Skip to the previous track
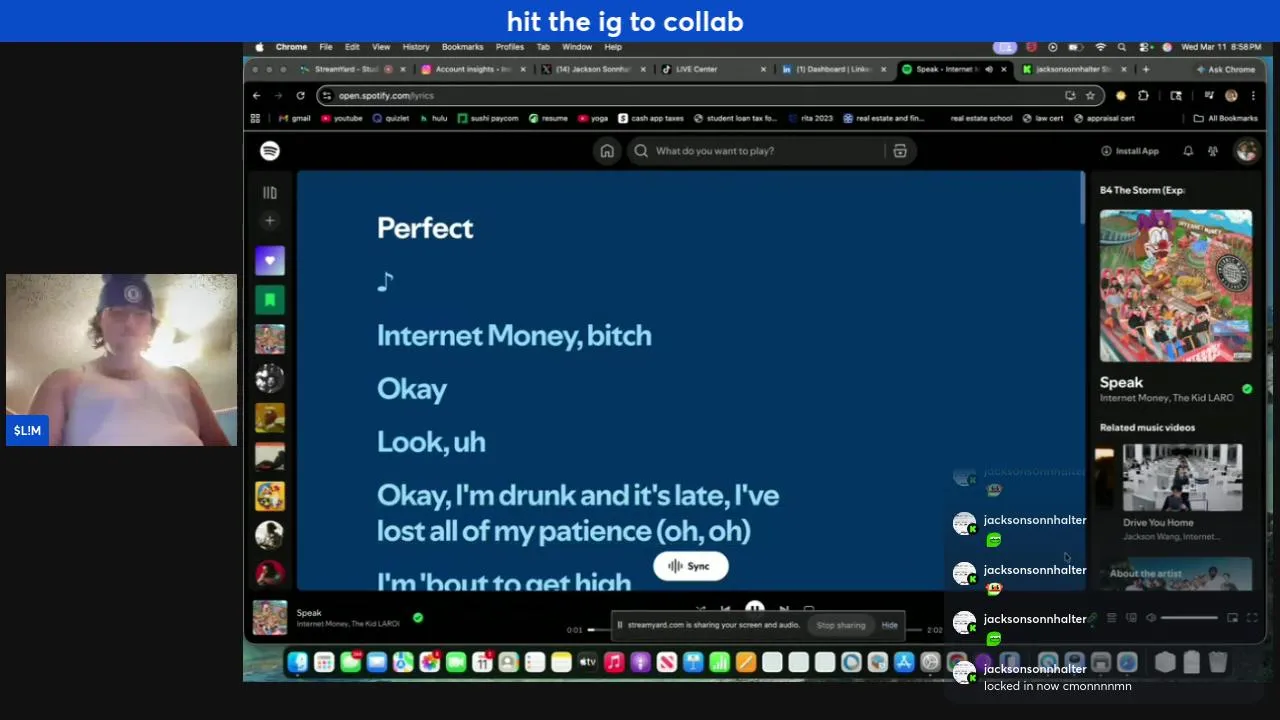The image size is (1280, 720). [x=726, y=608]
